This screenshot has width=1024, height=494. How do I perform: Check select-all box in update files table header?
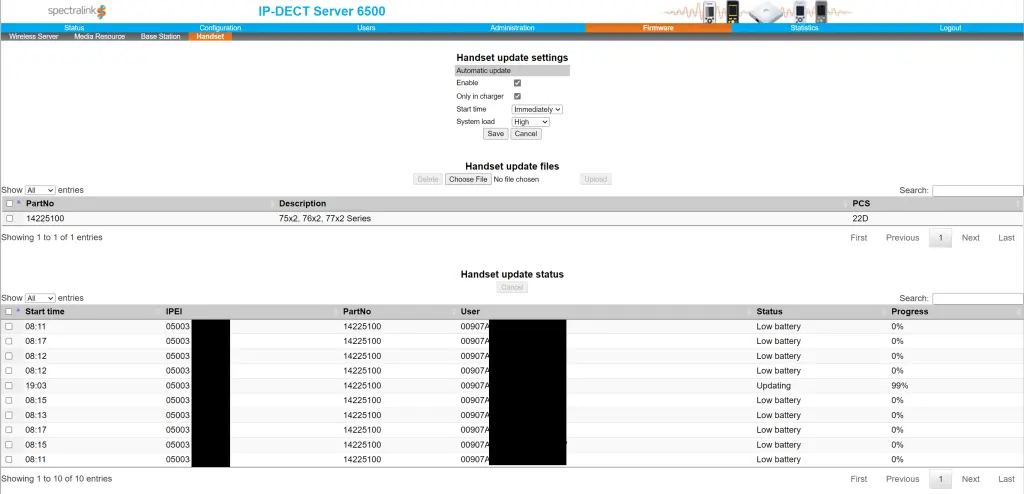(x=9, y=204)
